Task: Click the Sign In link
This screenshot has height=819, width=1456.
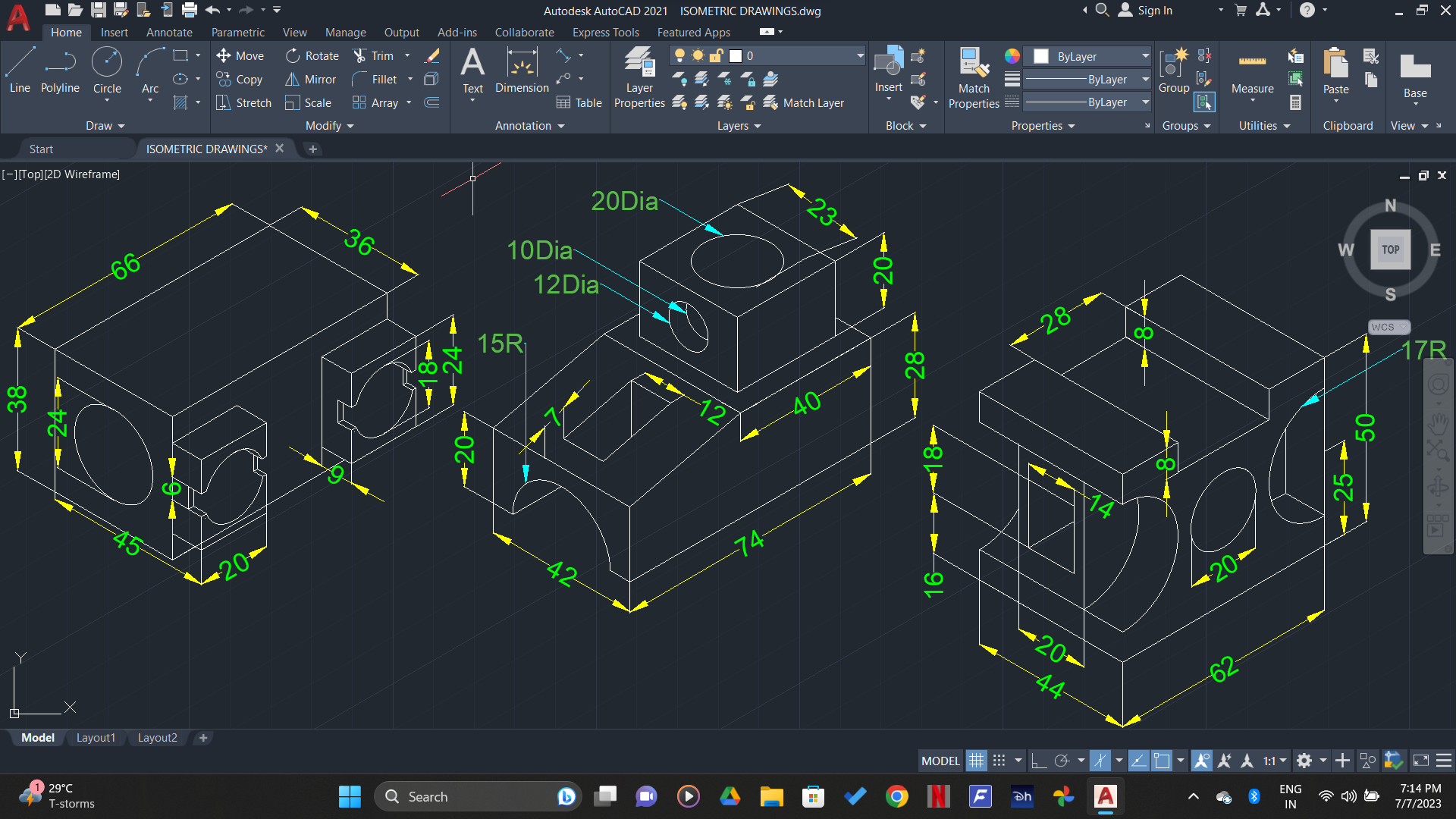Action: click(x=1153, y=11)
